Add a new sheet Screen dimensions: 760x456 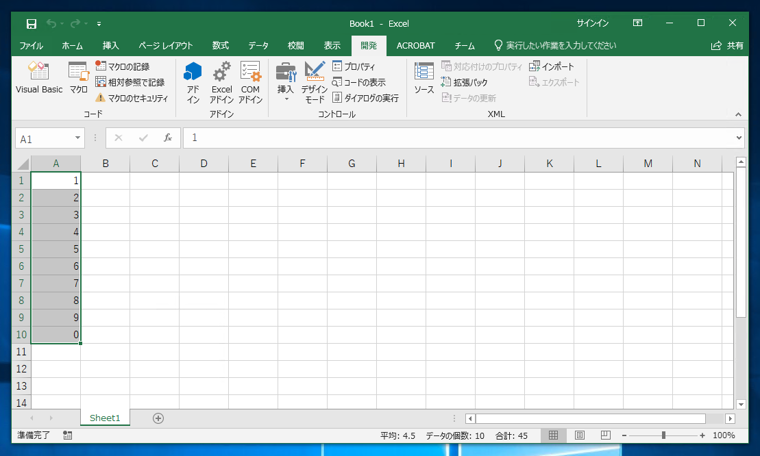click(x=158, y=418)
